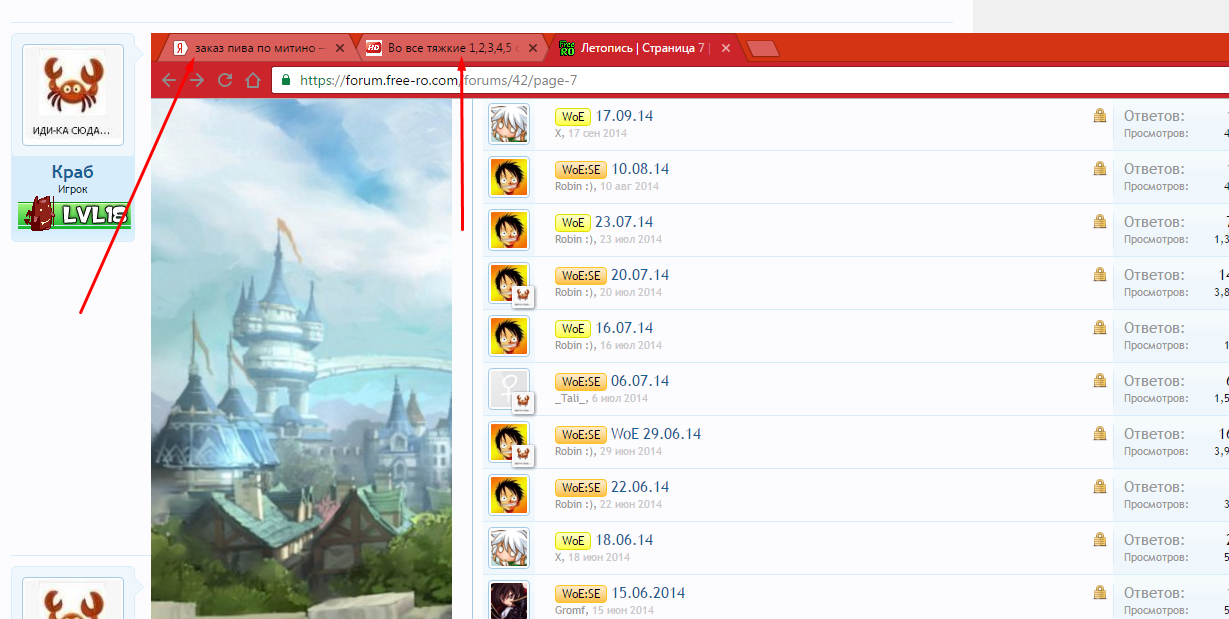This screenshot has width=1229, height=619.
Task: Close the 'заказ пива по митино' tab
Action: [341, 47]
